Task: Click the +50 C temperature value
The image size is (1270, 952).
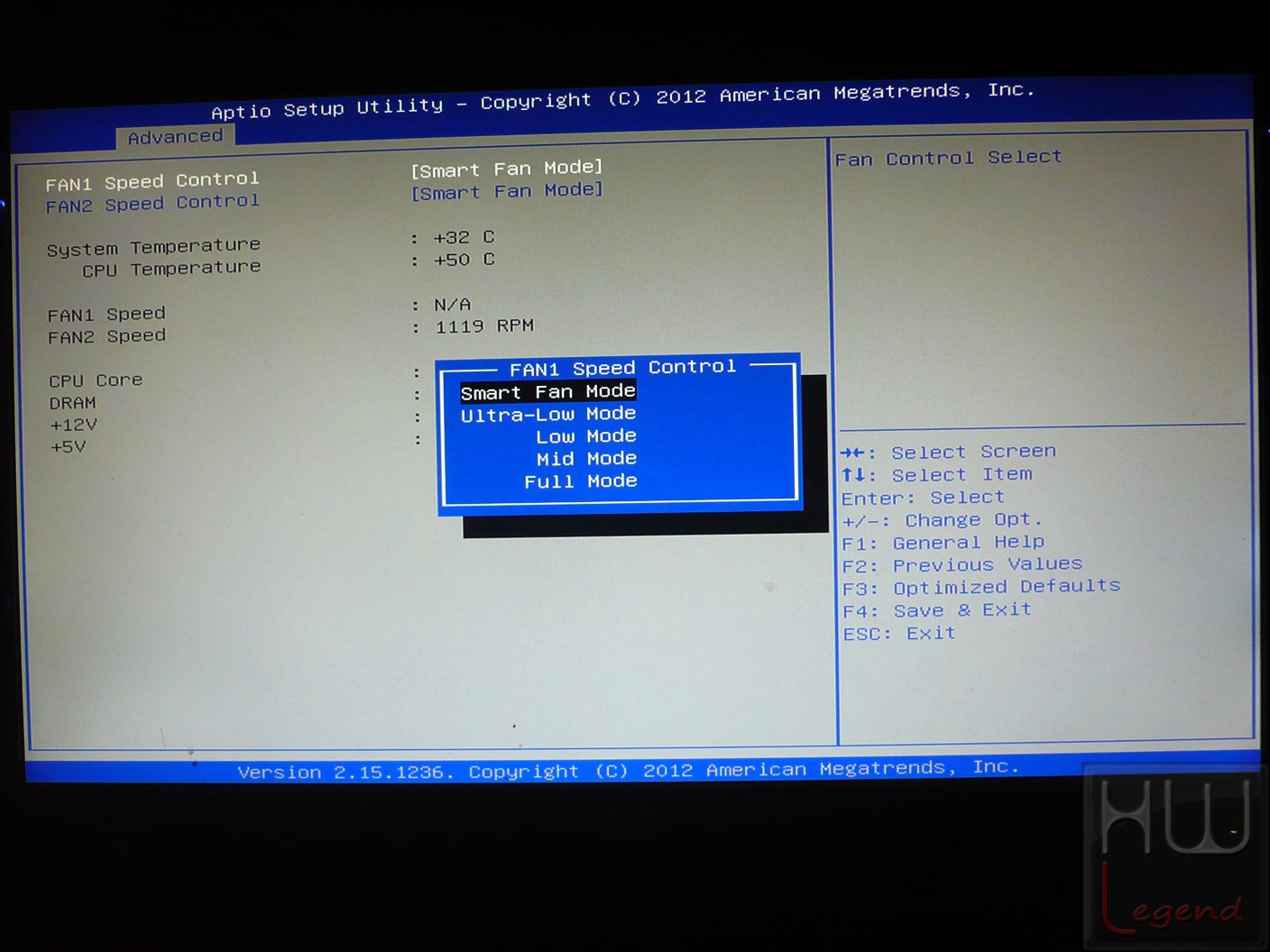Action: (464, 260)
